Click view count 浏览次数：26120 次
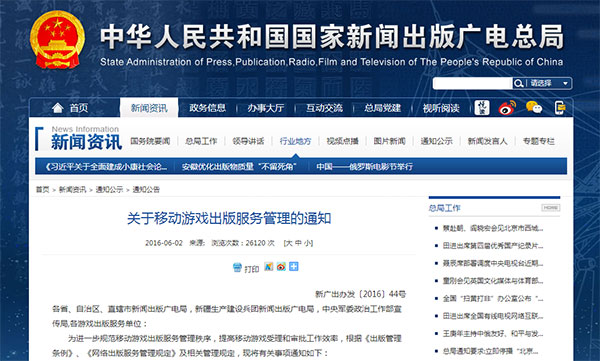 tap(243, 243)
